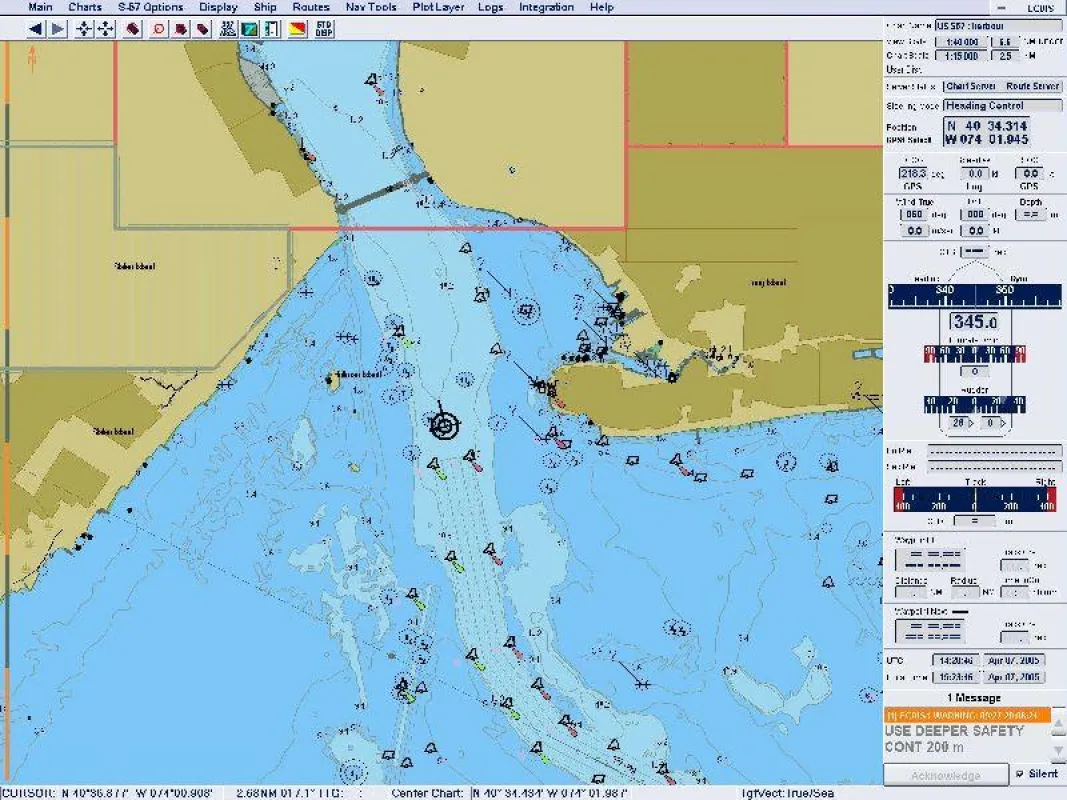Click the dark red flag icon
The image size is (1067, 800).
[181, 29]
